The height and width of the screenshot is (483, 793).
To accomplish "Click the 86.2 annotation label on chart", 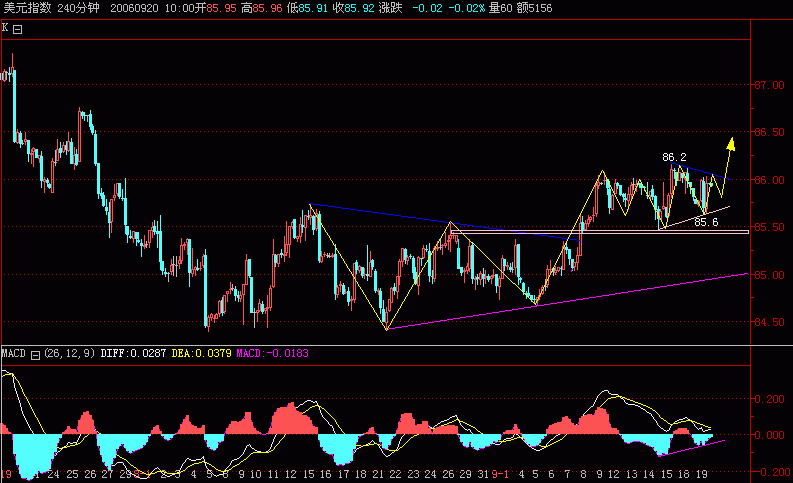I will [x=674, y=157].
